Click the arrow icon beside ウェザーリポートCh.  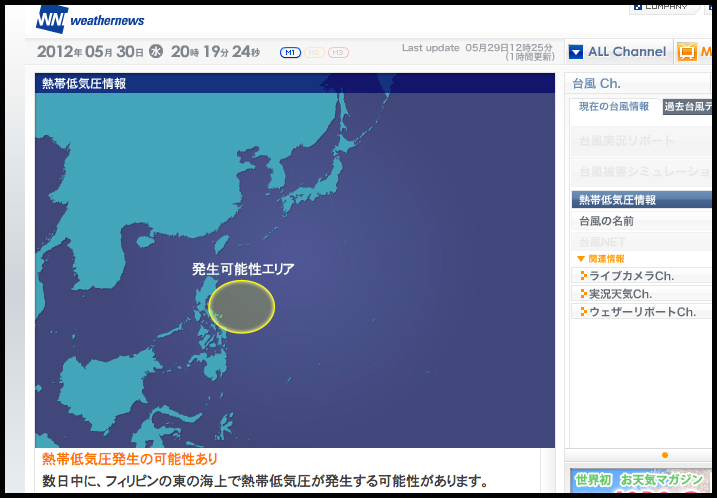tap(583, 311)
